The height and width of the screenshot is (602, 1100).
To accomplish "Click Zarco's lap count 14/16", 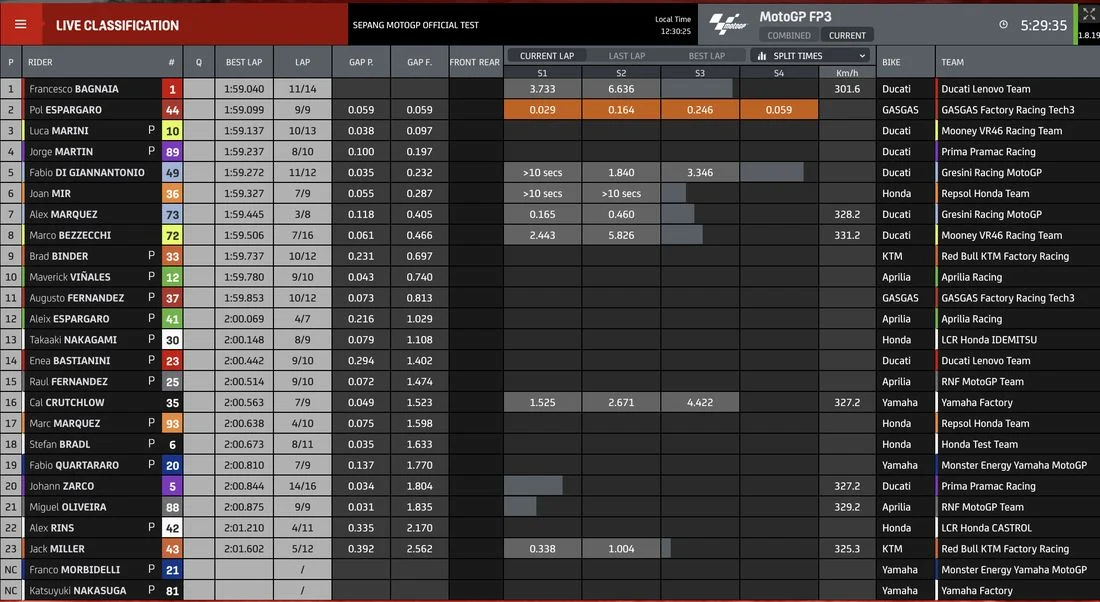I will (x=302, y=486).
